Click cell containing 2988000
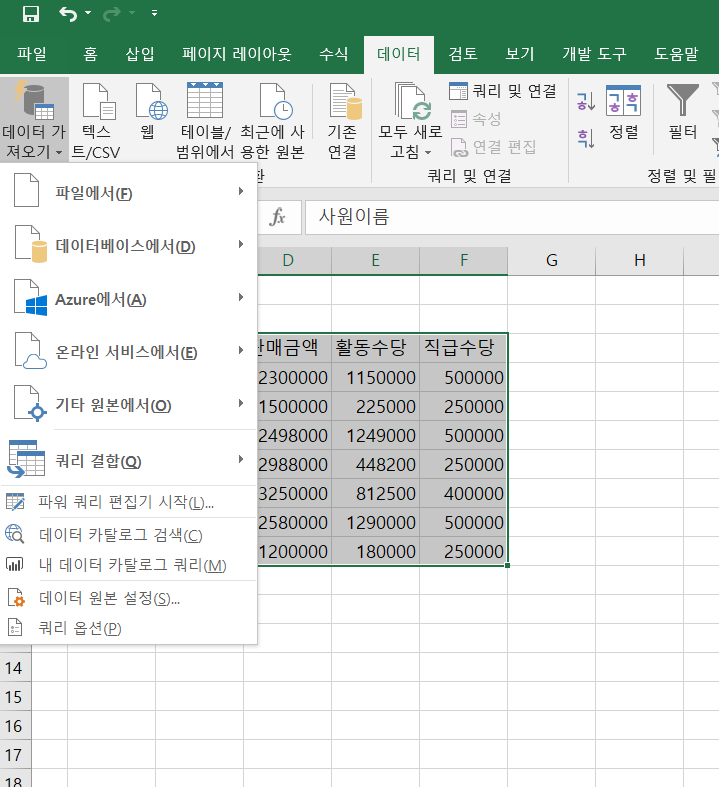Image resolution: width=719 pixels, height=787 pixels. tap(294, 464)
